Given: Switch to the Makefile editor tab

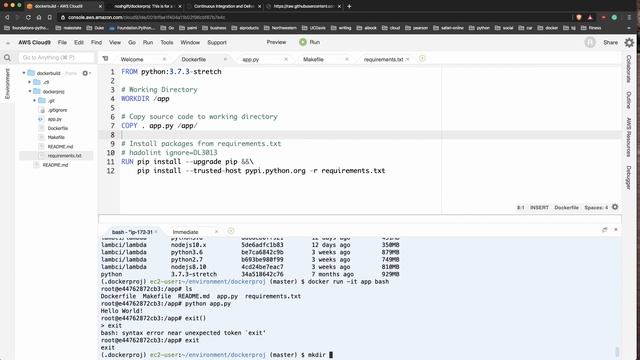Looking at the screenshot, I should coord(313,59).
